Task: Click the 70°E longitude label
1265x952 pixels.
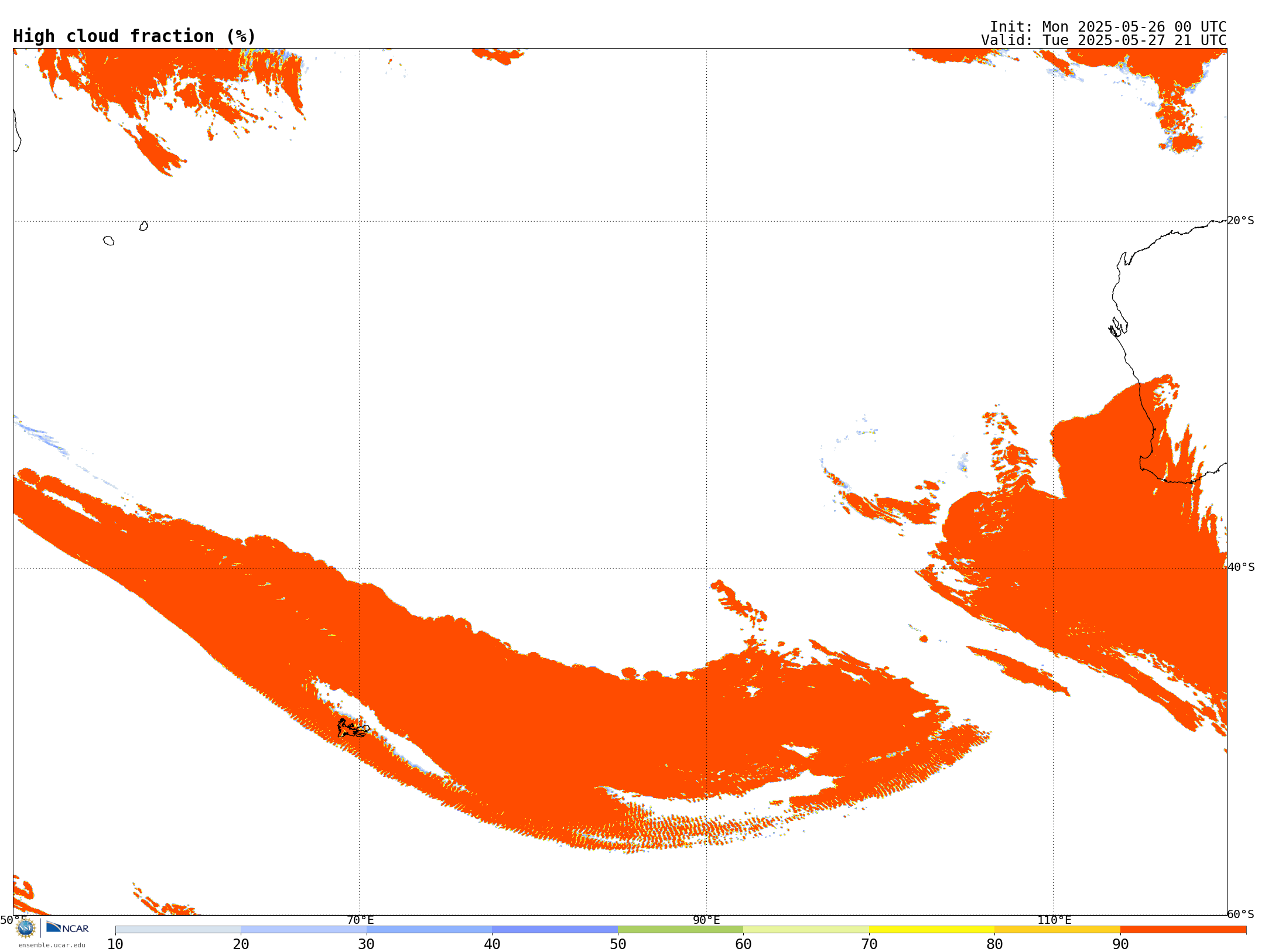Action: 360,920
